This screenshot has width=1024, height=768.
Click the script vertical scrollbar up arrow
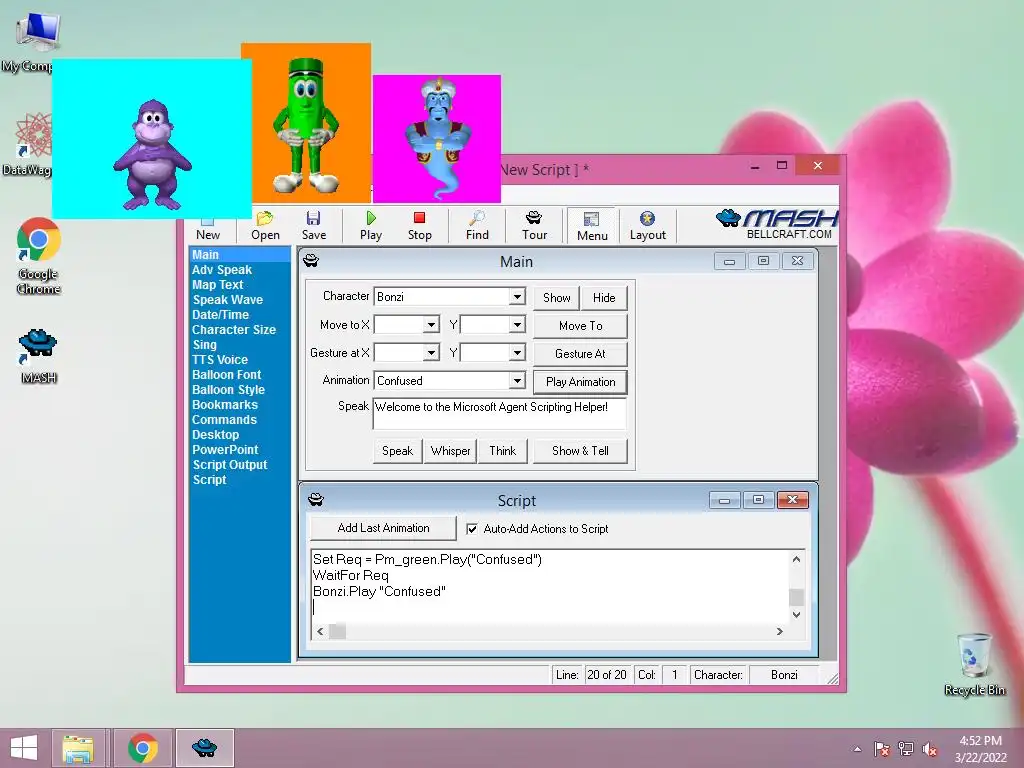796,559
